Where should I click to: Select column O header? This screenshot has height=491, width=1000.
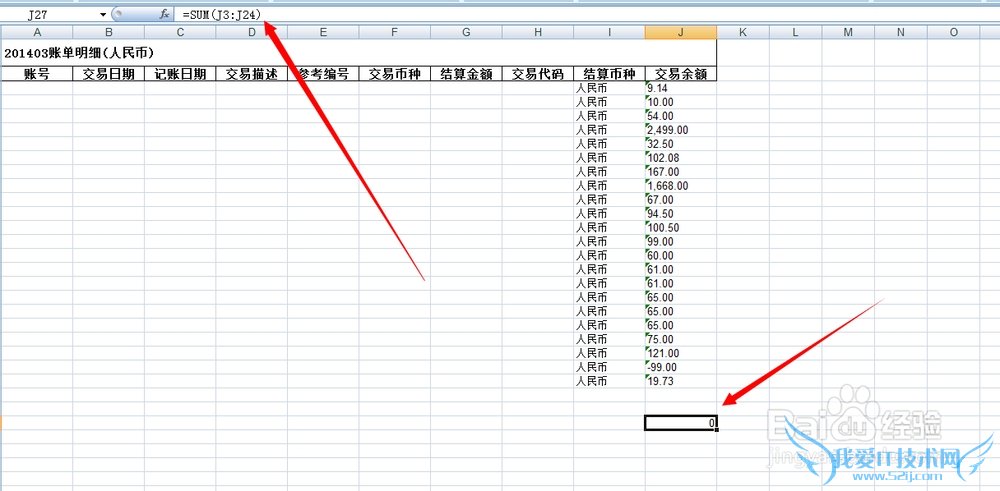(953, 33)
